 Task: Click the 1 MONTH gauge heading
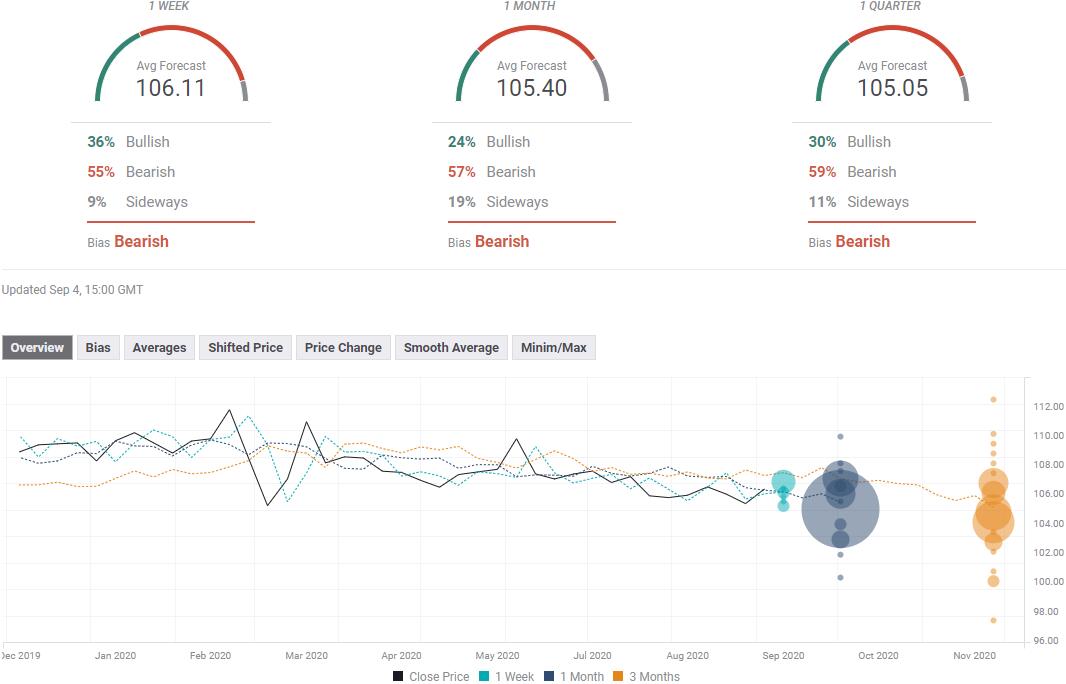(x=530, y=6)
